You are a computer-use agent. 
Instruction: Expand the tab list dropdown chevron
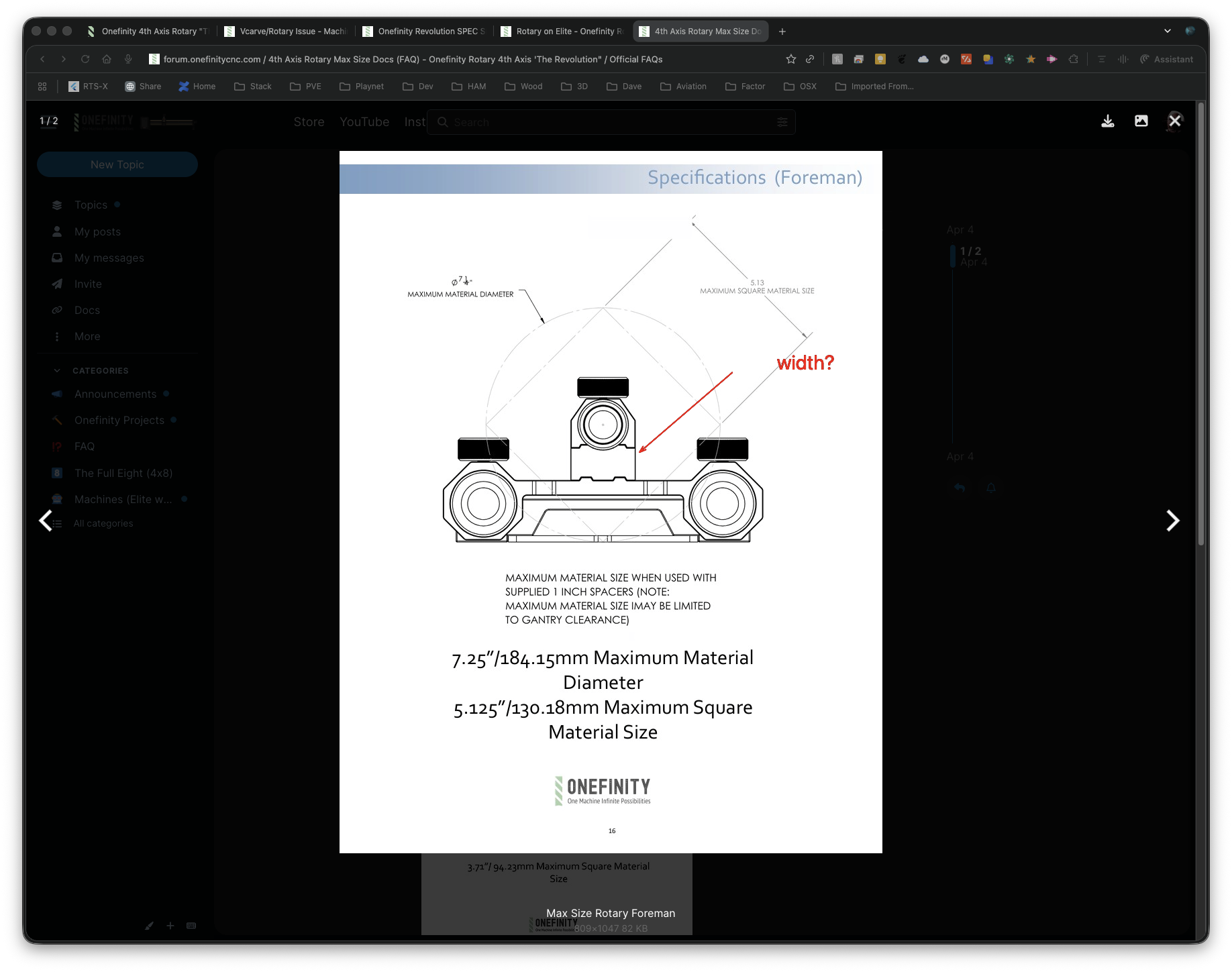1168,31
